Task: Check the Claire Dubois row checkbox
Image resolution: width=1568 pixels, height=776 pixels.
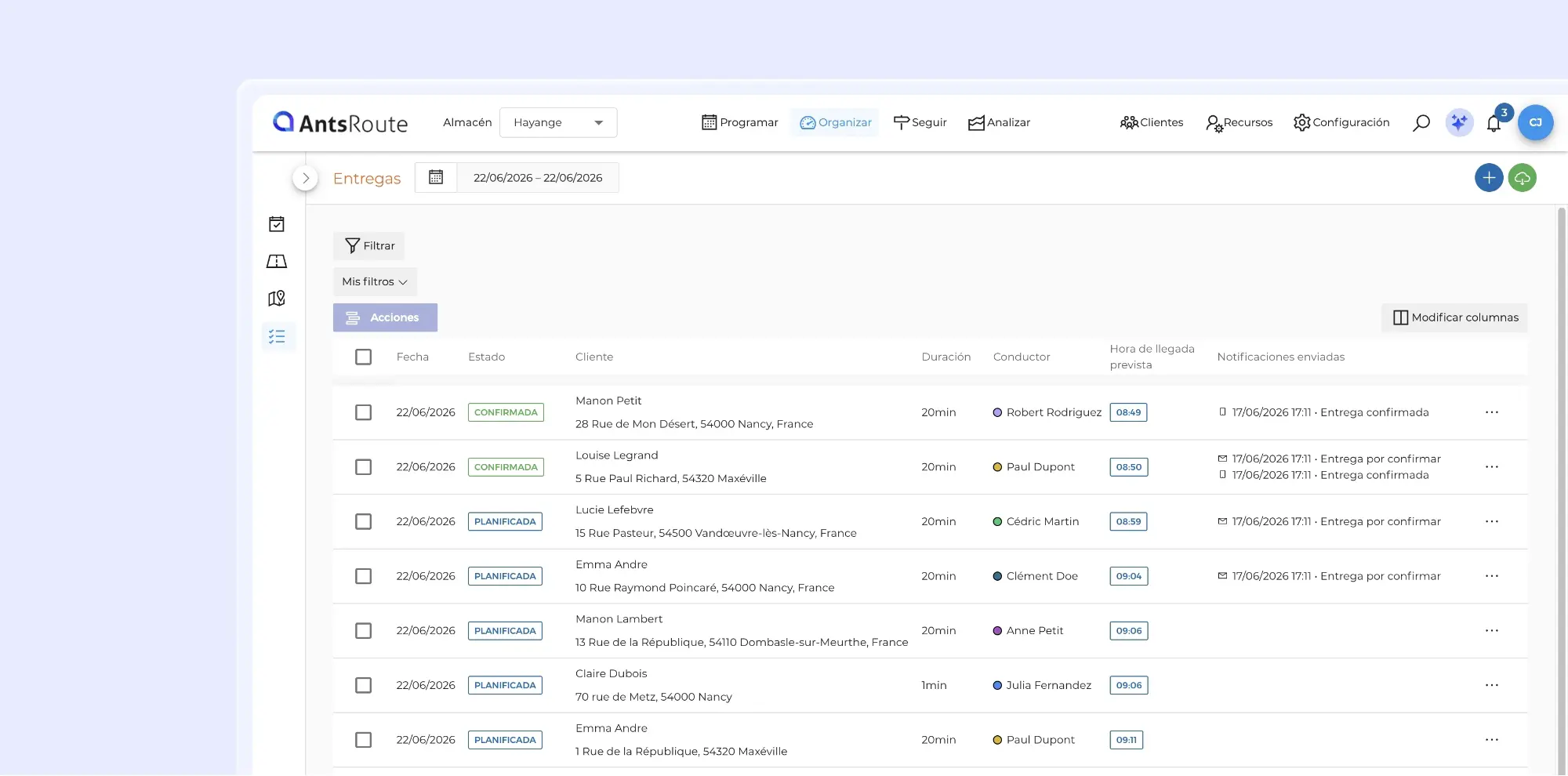Action: 363,685
